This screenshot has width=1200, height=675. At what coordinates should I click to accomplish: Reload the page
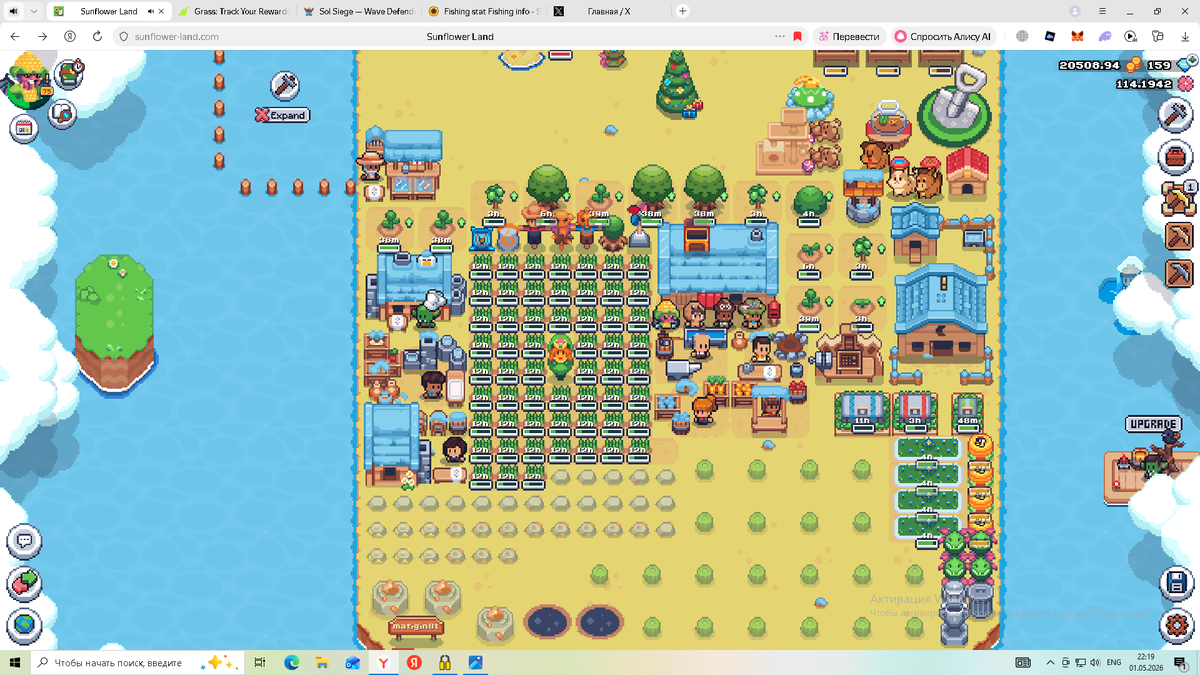(x=97, y=36)
